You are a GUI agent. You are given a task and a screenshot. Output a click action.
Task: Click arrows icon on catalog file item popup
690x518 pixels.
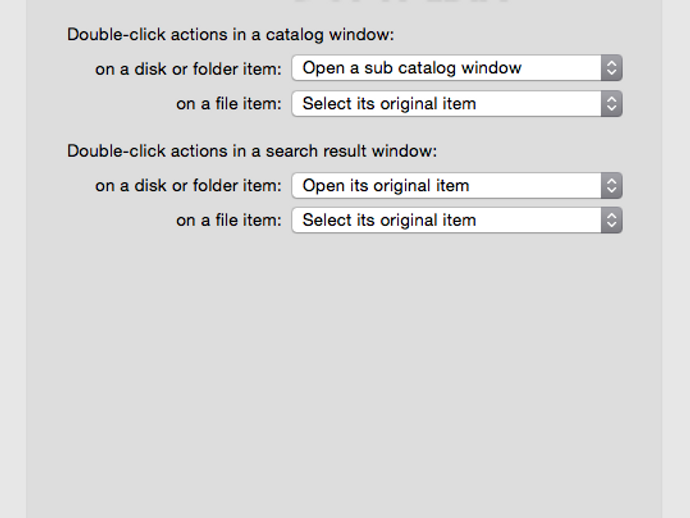pyautogui.click(x=612, y=104)
